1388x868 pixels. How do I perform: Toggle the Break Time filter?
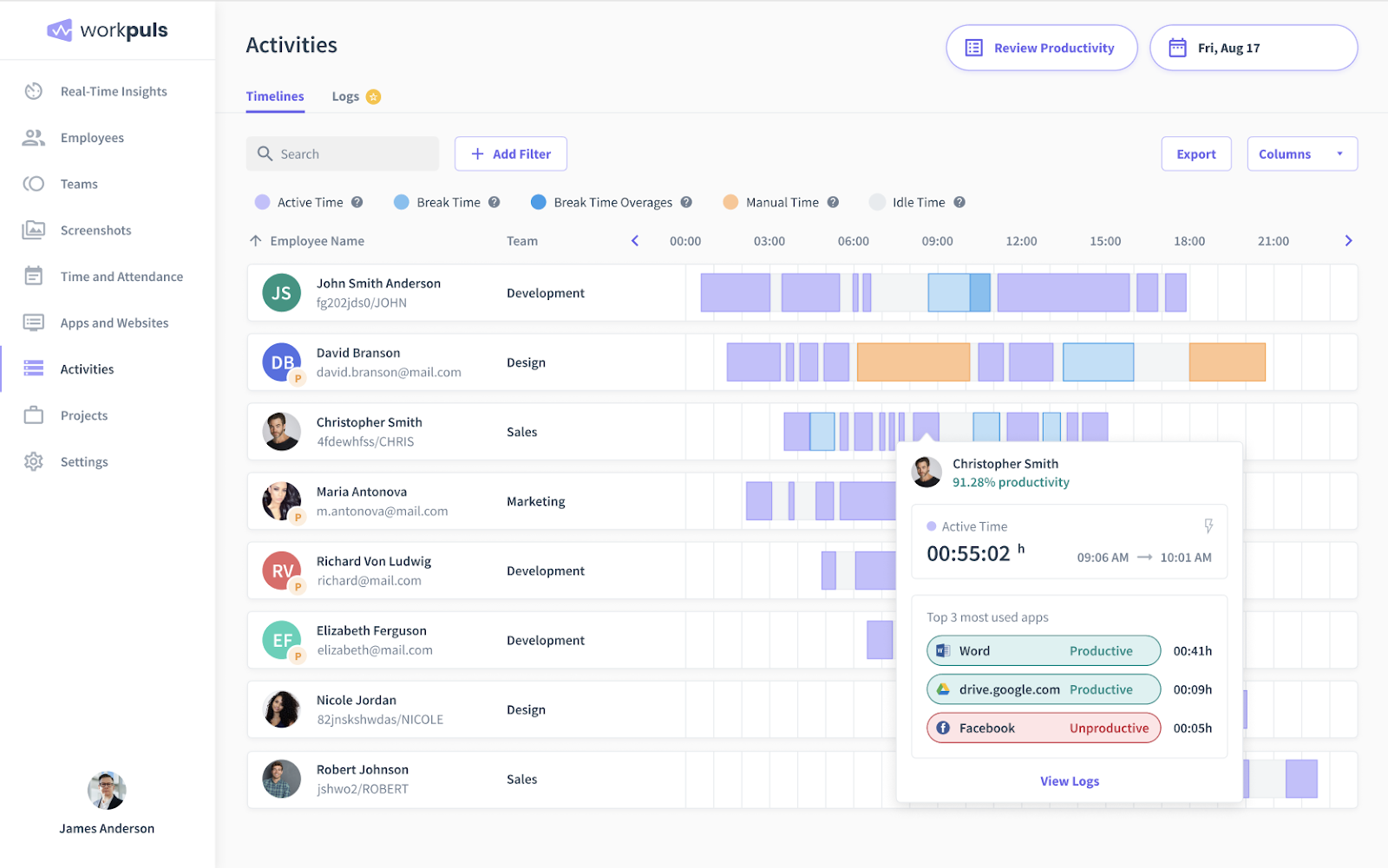click(401, 201)
